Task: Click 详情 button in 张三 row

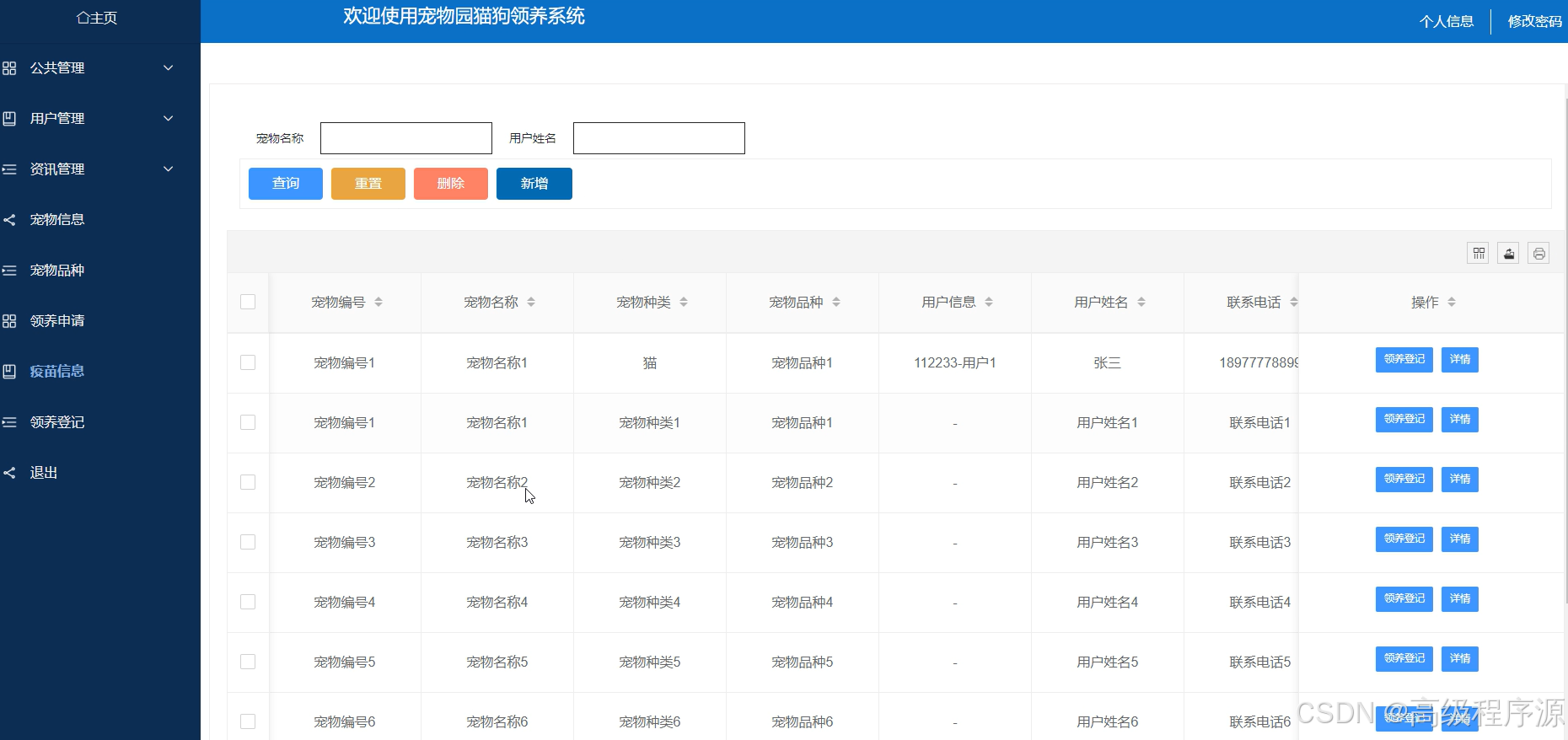Action: point(1460,360)
